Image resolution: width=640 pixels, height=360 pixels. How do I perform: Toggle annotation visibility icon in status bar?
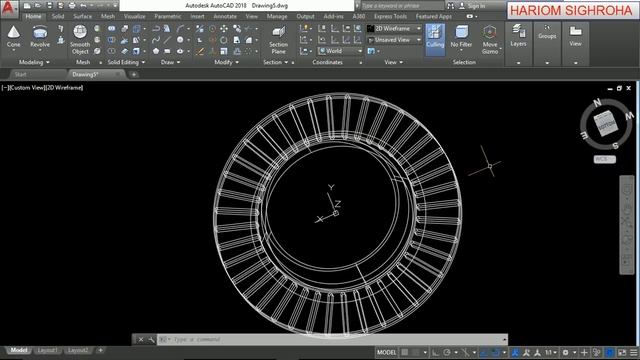pyautogui.click(x=527, y=352)
